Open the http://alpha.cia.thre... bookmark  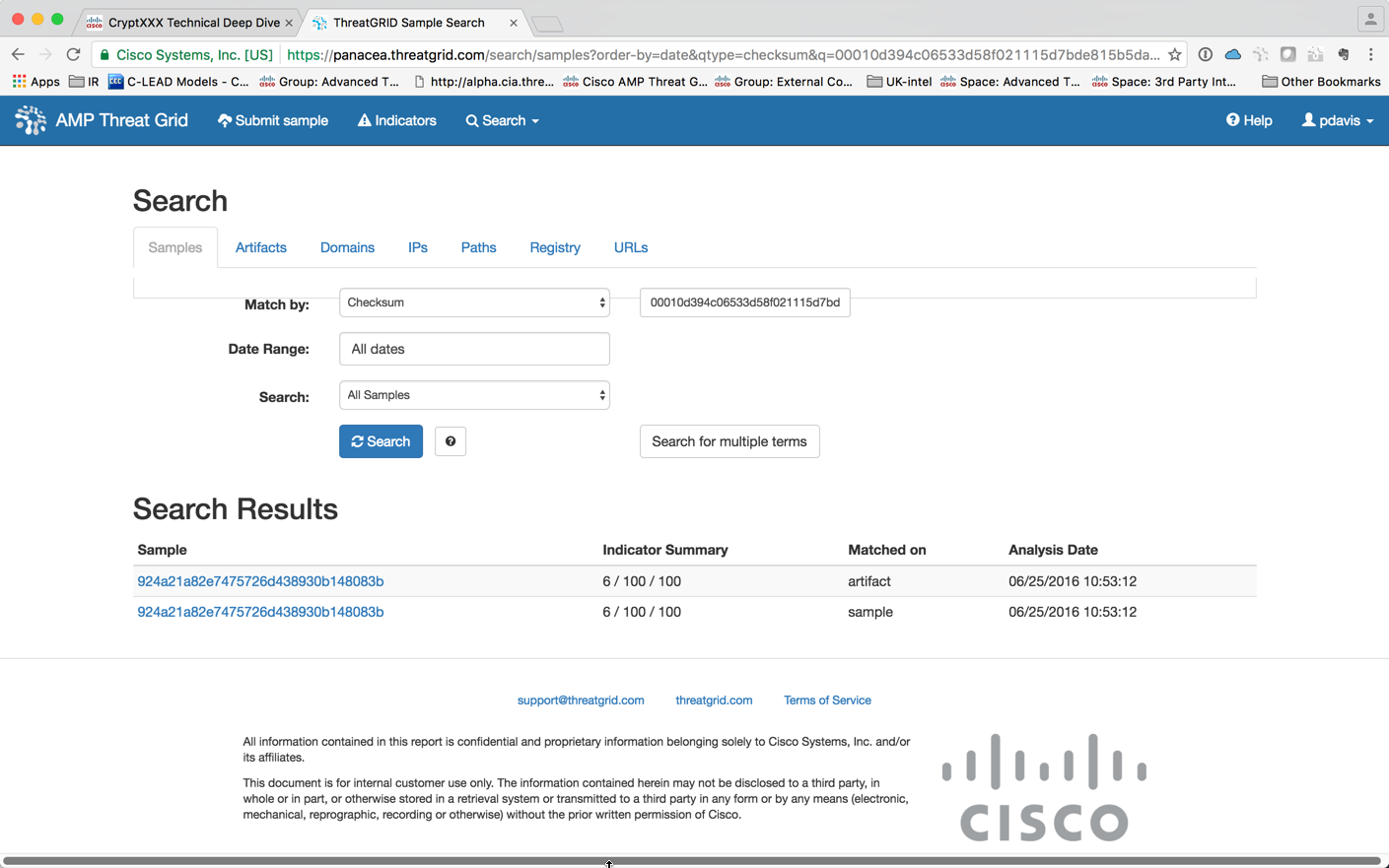coord(483,82)
